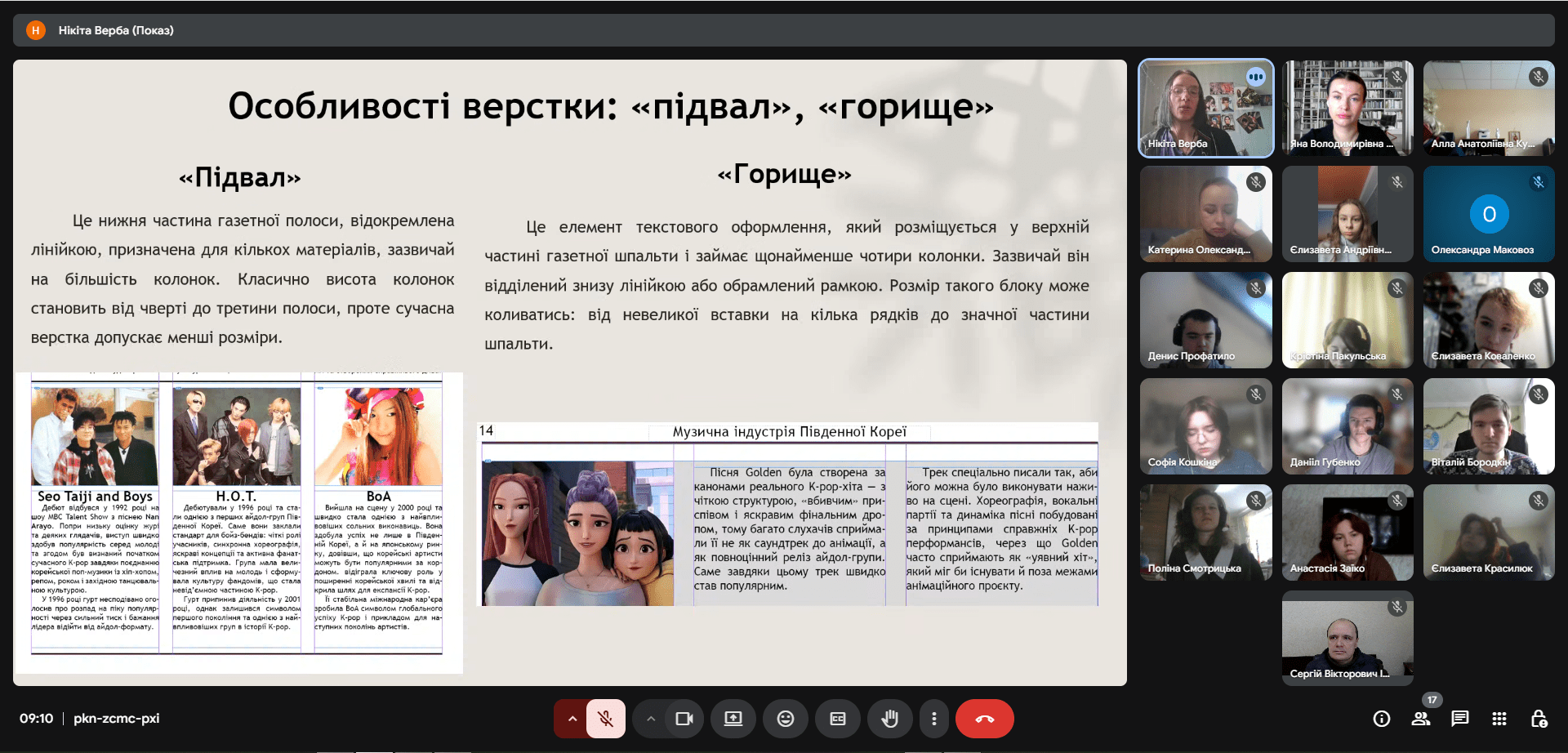
Task: Click Олександра Маковоз's avatar tile
Action: pyautogui.click(x=1488, y=214)
